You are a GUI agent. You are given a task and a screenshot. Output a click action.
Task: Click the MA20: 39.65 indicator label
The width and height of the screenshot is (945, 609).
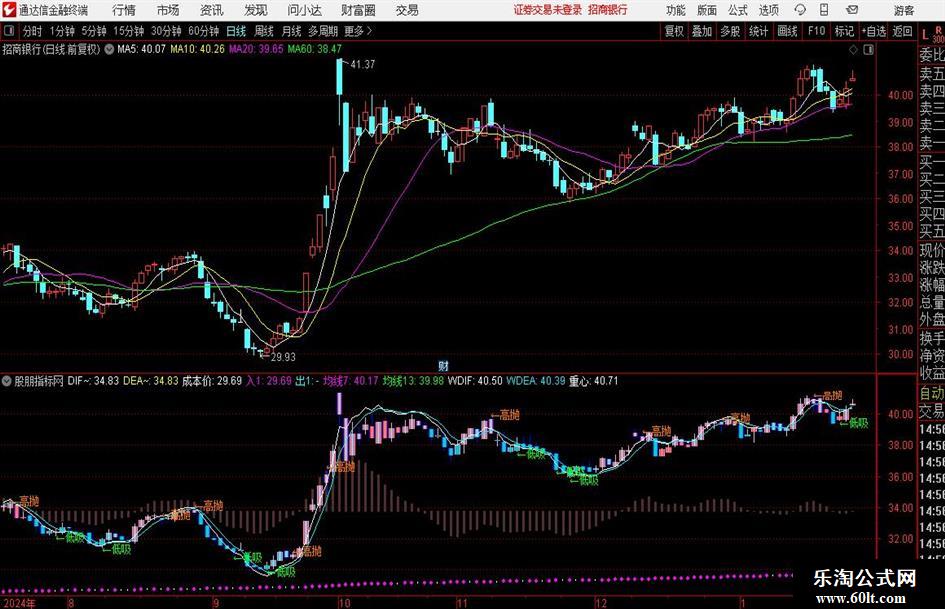256,49
